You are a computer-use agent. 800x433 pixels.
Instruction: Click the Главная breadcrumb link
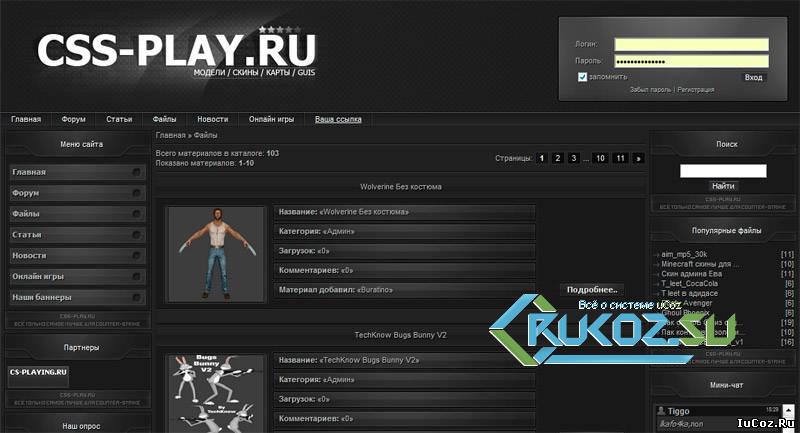click(170, 135)
